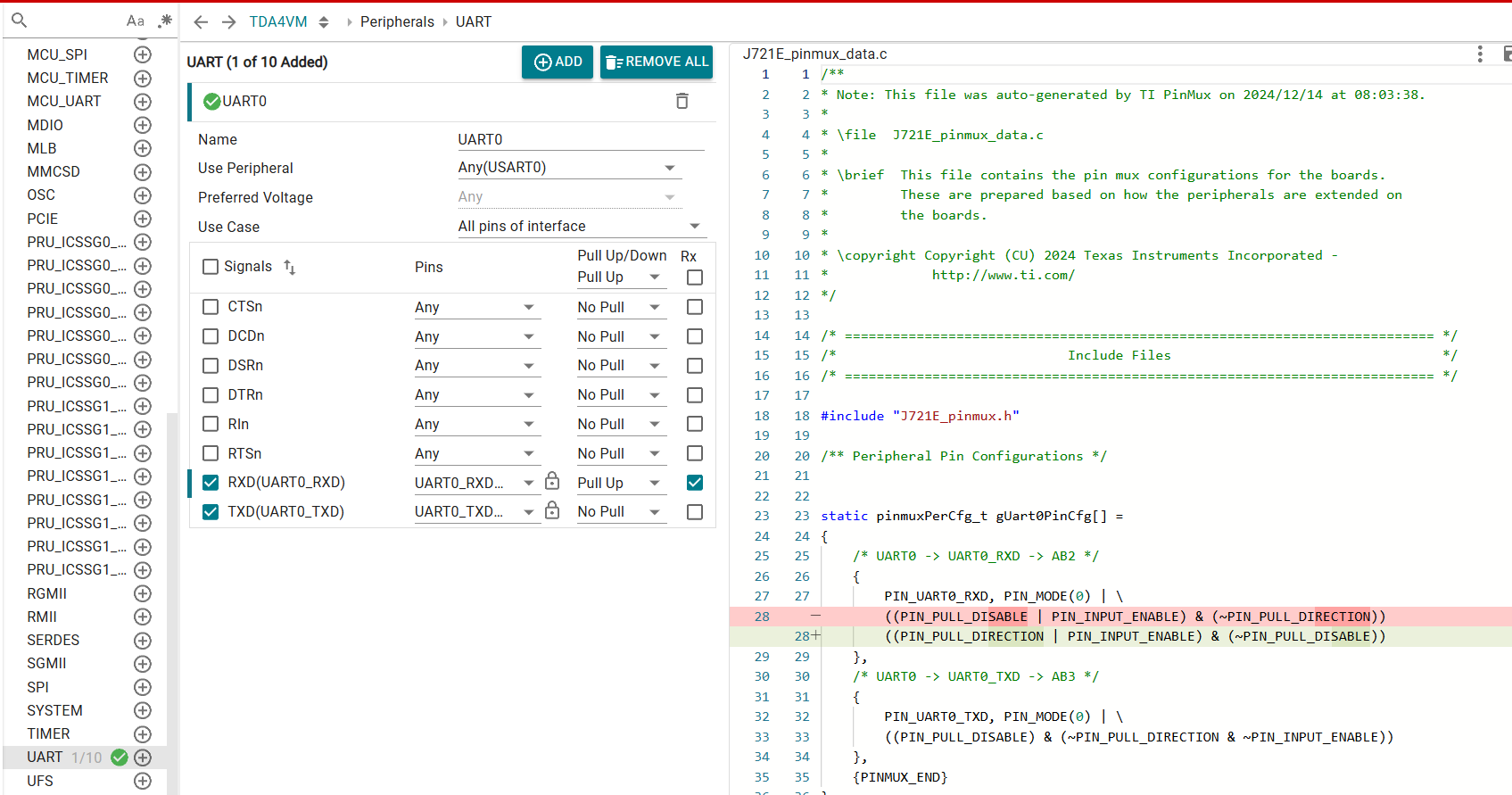The height and width of the screenshot is (795, 1512).
Task: Add a SERDES instance
Action: click(143, 641)
